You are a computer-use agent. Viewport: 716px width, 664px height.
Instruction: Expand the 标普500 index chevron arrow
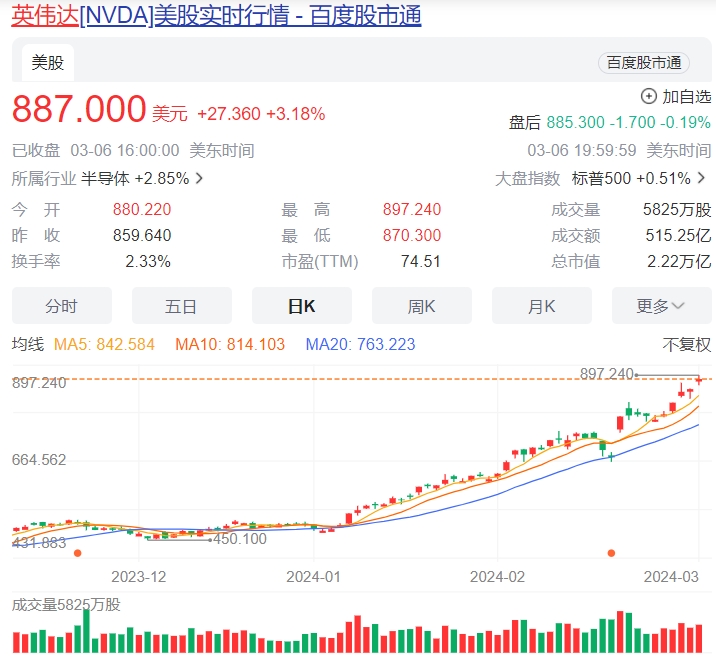click(702, 178)
